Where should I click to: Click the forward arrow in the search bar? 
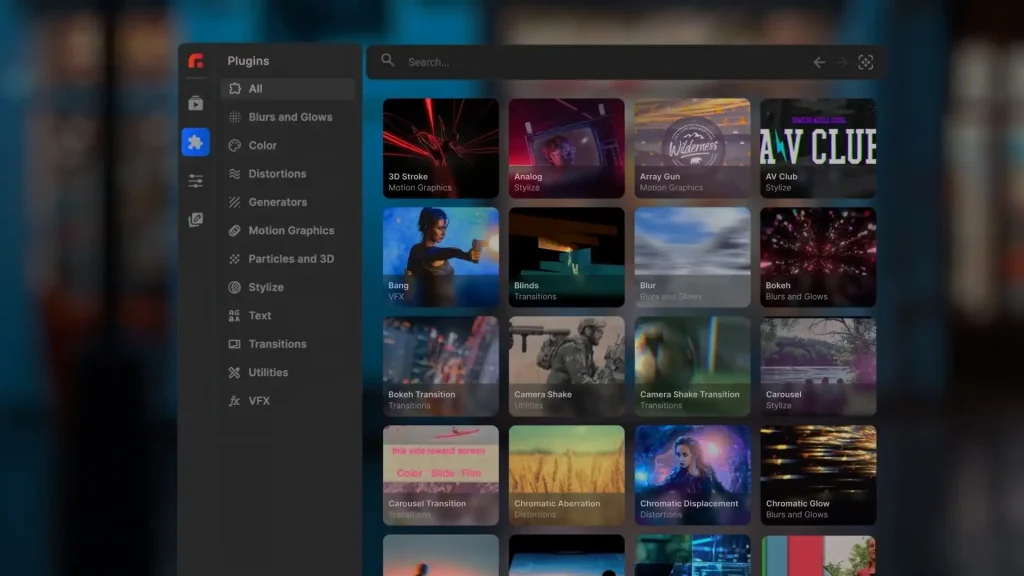842,62
